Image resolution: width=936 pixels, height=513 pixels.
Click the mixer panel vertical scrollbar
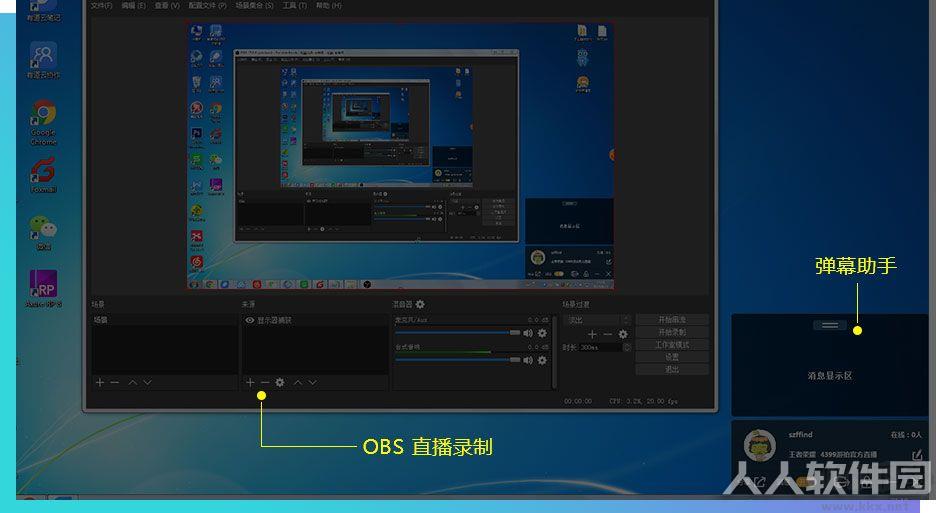(x=555, y=351)
